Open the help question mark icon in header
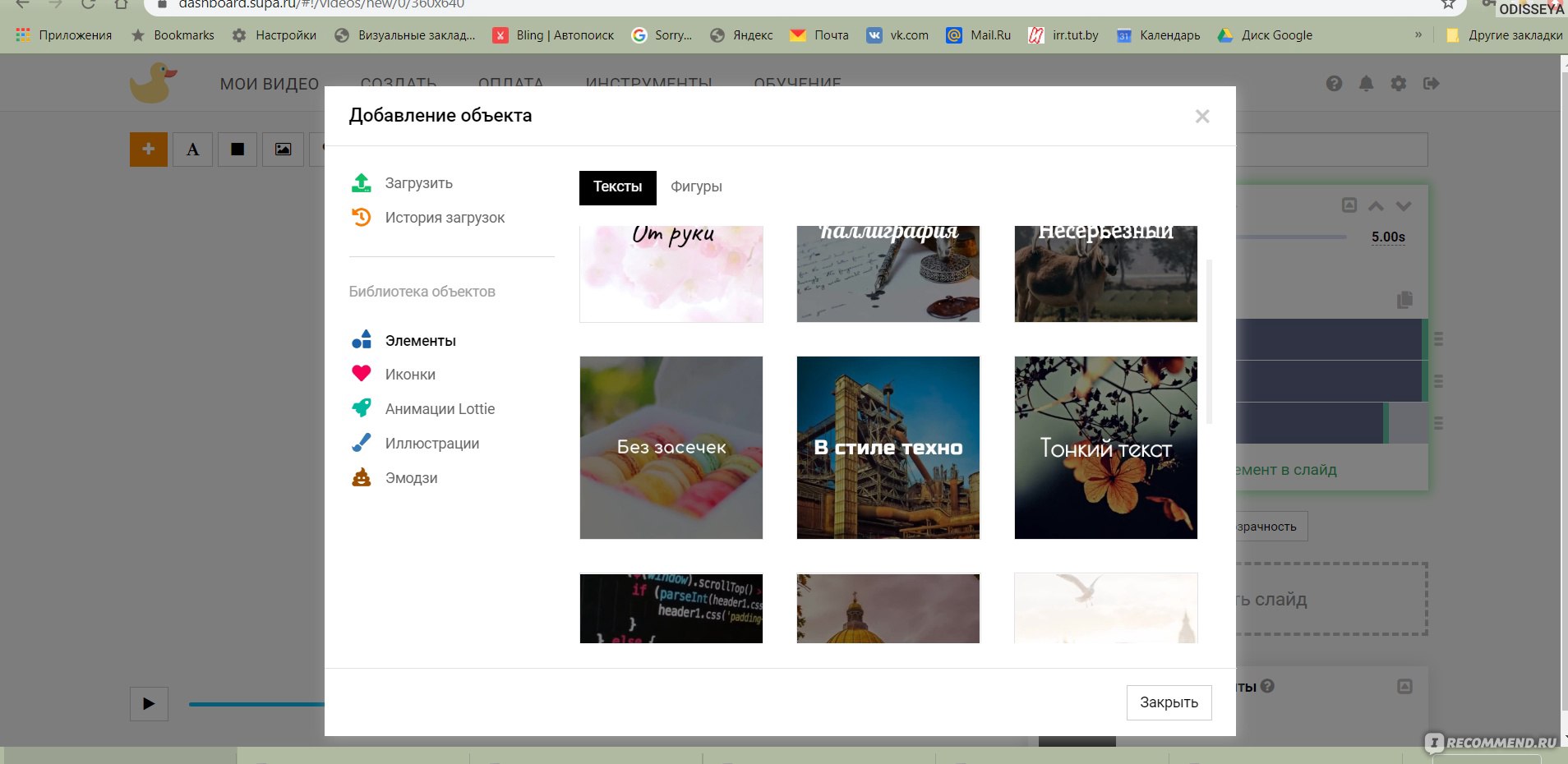The height and width of the screenshot is (764, 1568). pos(1334,83)
